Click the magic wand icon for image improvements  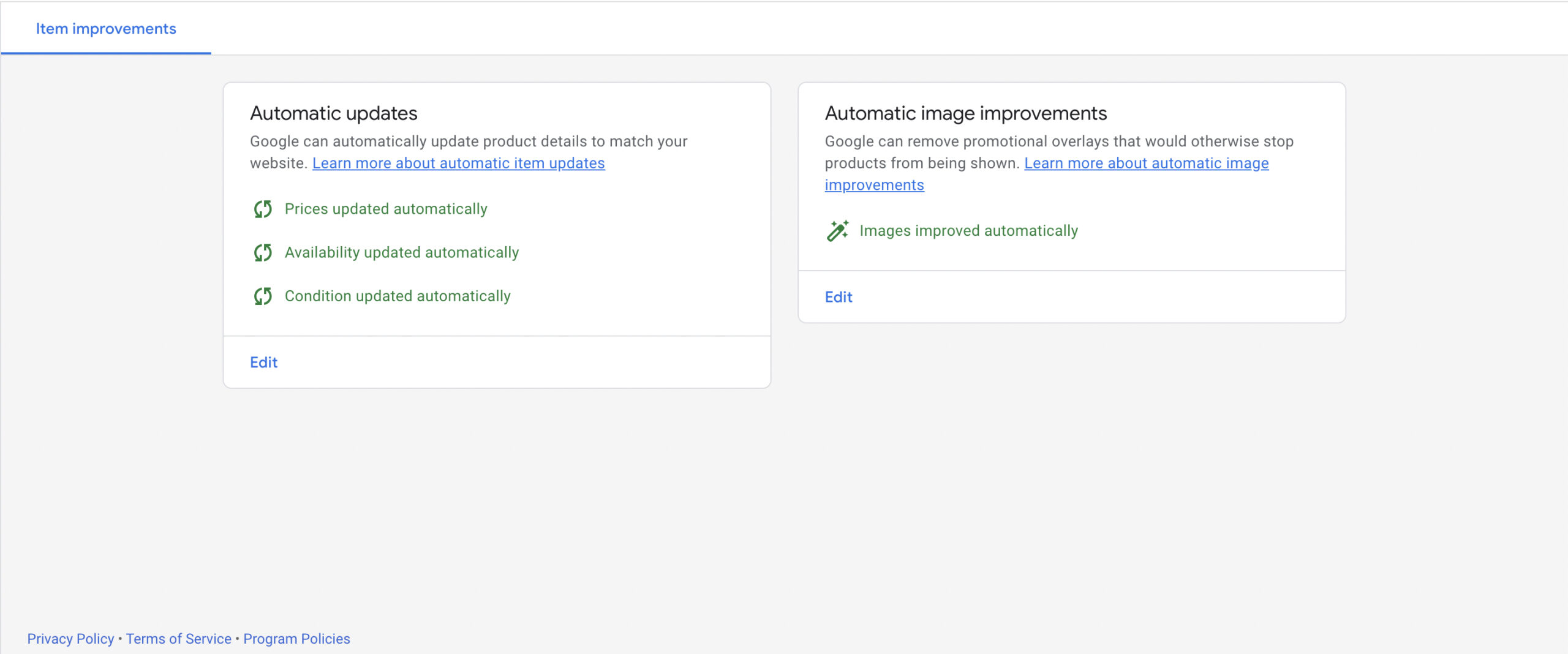837,231
